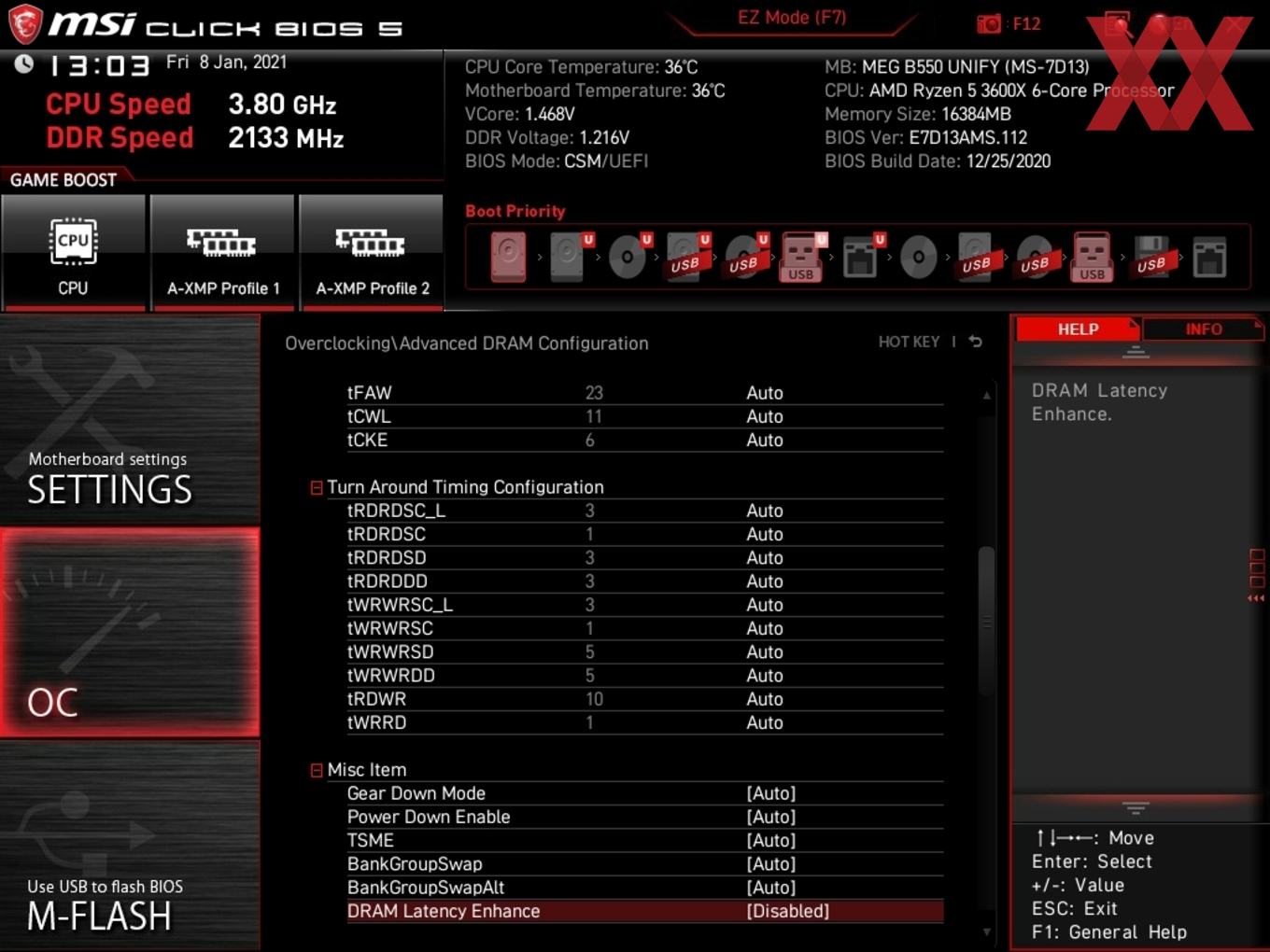Image resolution: width=1270 pixels, height=952 pixels.
Task: Click the settings list scrollbar thumb
Action: coord(986,622)
